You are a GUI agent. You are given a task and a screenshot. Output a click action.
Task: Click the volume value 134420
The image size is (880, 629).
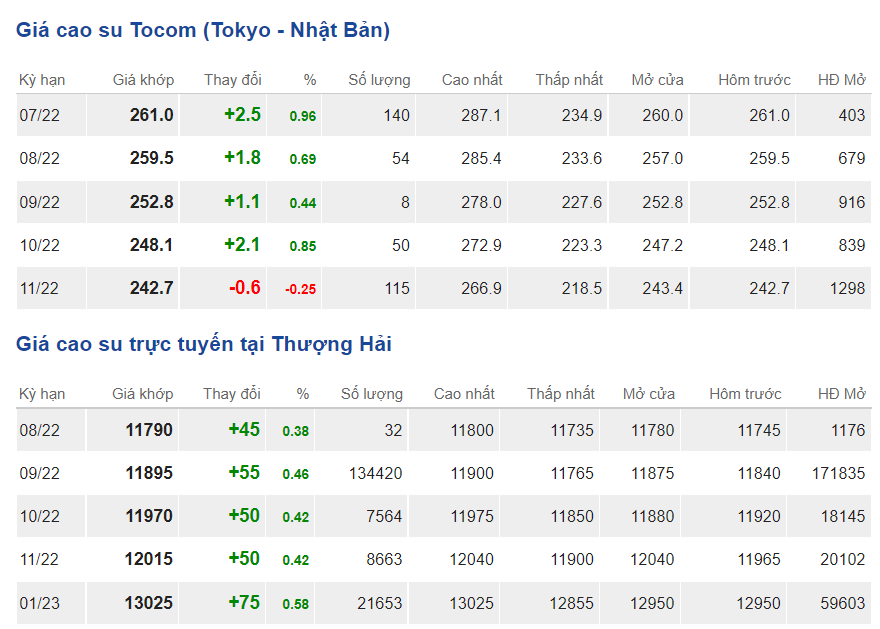tap(375, 473)
